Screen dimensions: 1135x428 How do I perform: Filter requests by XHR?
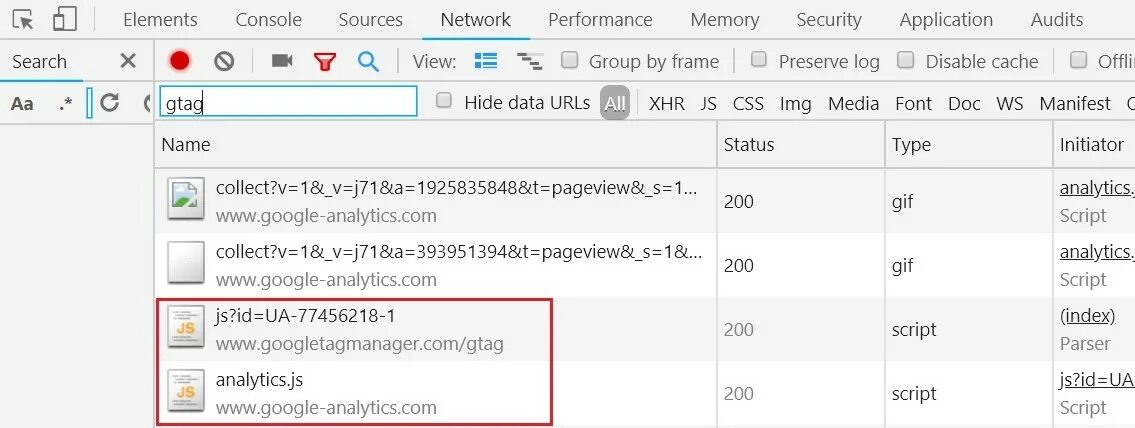[667, 104]
